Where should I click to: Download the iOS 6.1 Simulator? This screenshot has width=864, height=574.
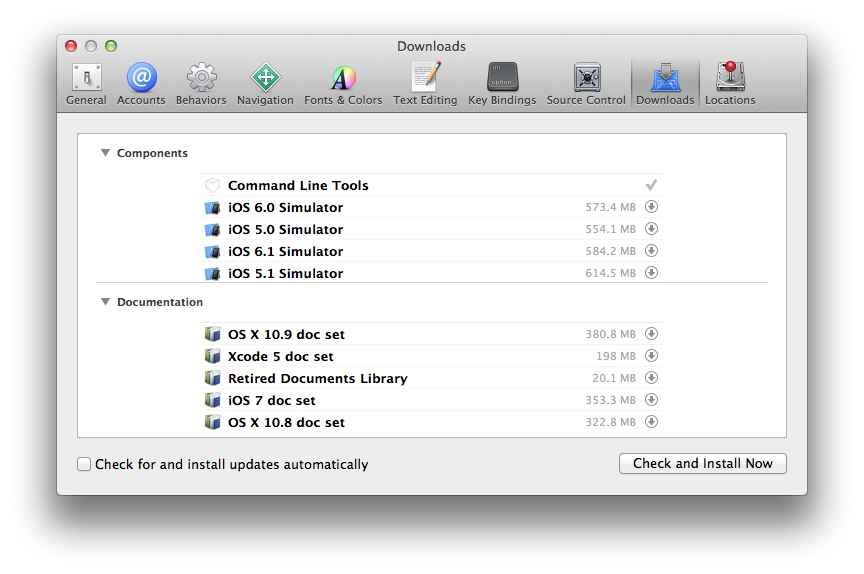point(651,251)
